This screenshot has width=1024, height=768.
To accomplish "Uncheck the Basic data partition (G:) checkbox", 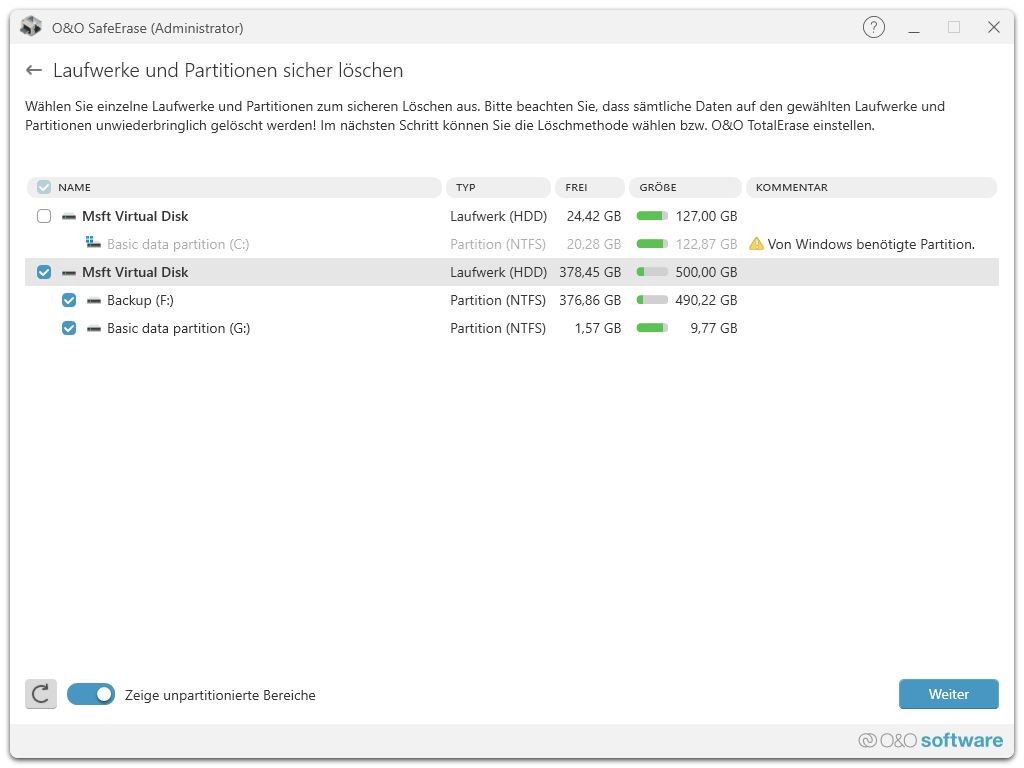I will [69, 328].
